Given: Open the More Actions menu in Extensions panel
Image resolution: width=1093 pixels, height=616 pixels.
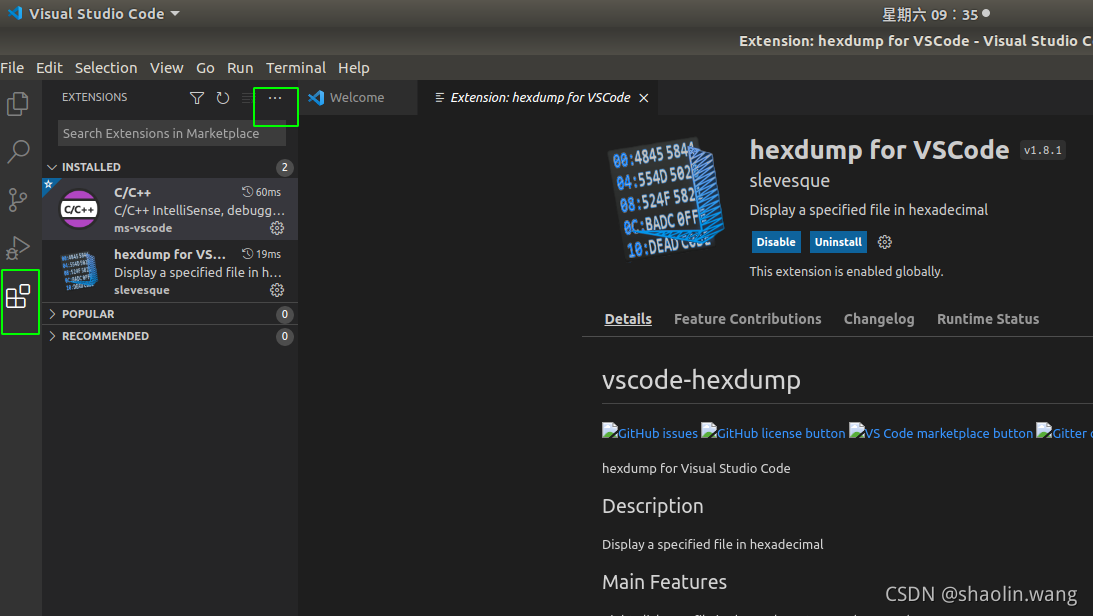Looking at the screenshot, I should click(x=275, y=98).
